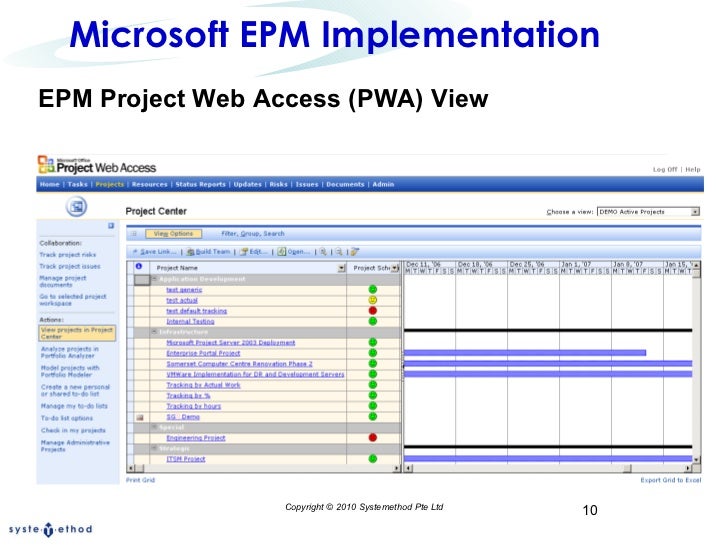Click the Project Web Access logo icon

click(x=46, y=164)
